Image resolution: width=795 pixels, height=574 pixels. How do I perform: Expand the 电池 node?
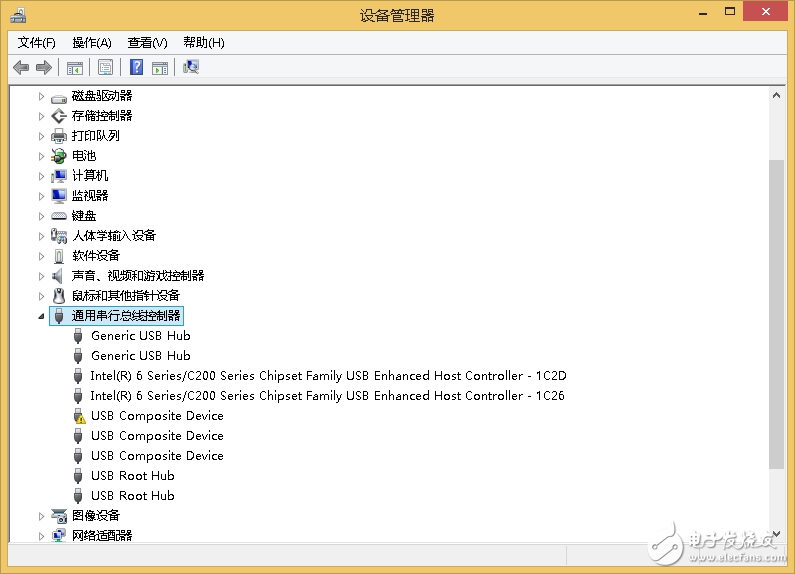[x=41, y=156]
